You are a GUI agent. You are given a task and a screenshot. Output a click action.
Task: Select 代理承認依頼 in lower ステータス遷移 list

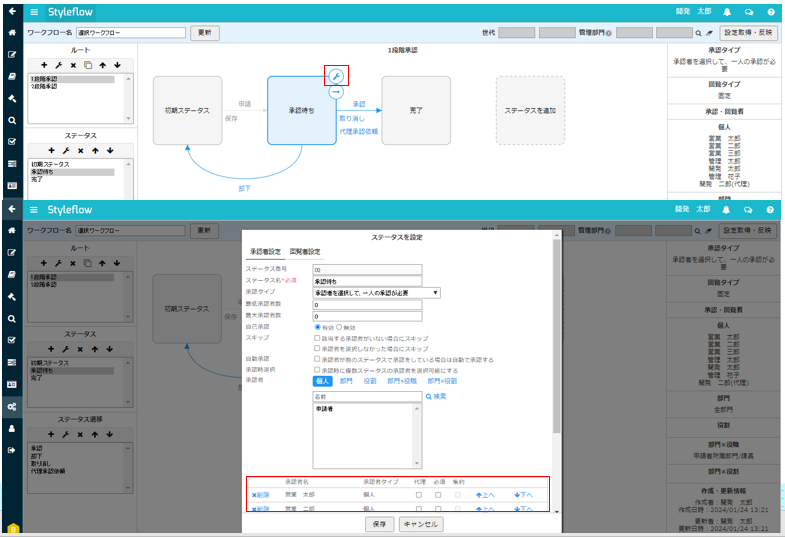[x=48, y=471]
